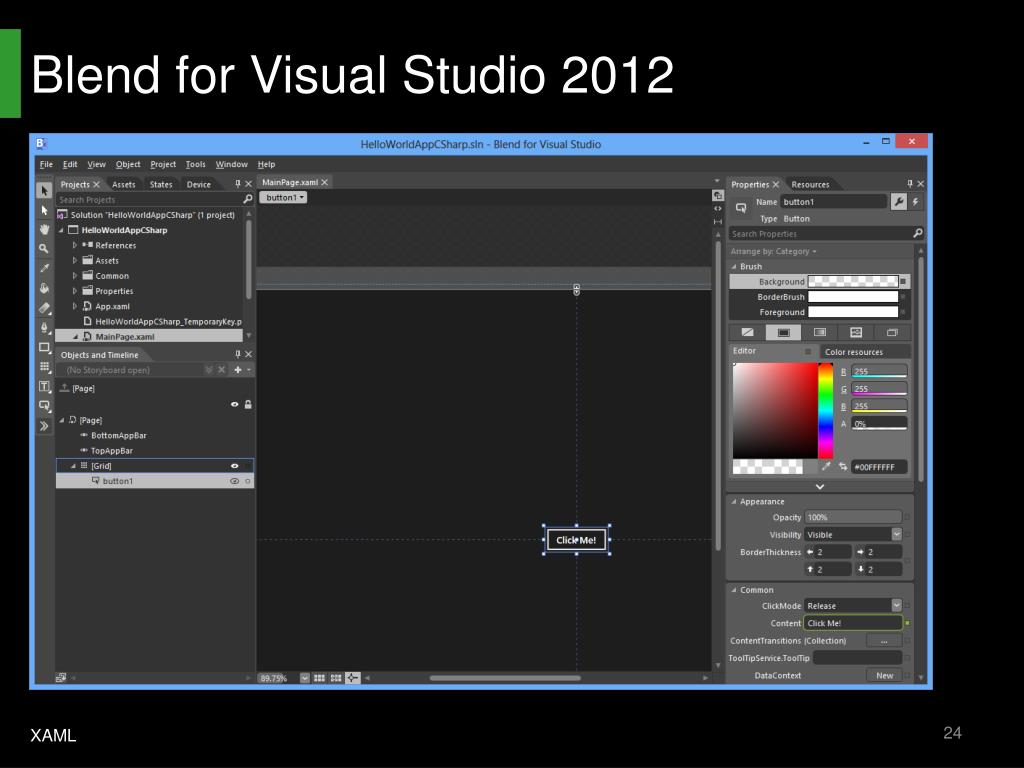Switch to the Assets tab

(x=123, y=184)
